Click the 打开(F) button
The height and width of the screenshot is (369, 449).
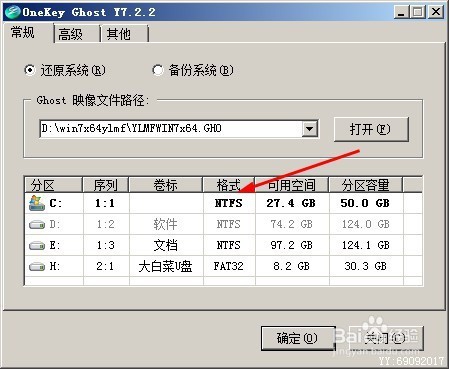[371, 129]
